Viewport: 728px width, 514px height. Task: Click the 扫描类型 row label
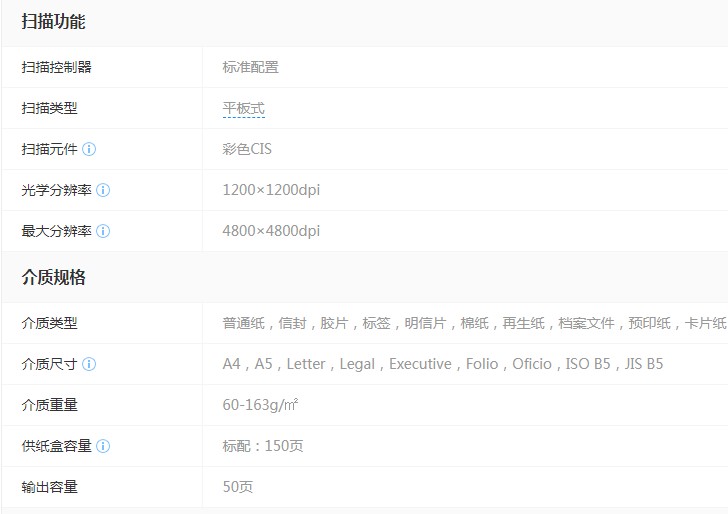[x=49, y=108]
